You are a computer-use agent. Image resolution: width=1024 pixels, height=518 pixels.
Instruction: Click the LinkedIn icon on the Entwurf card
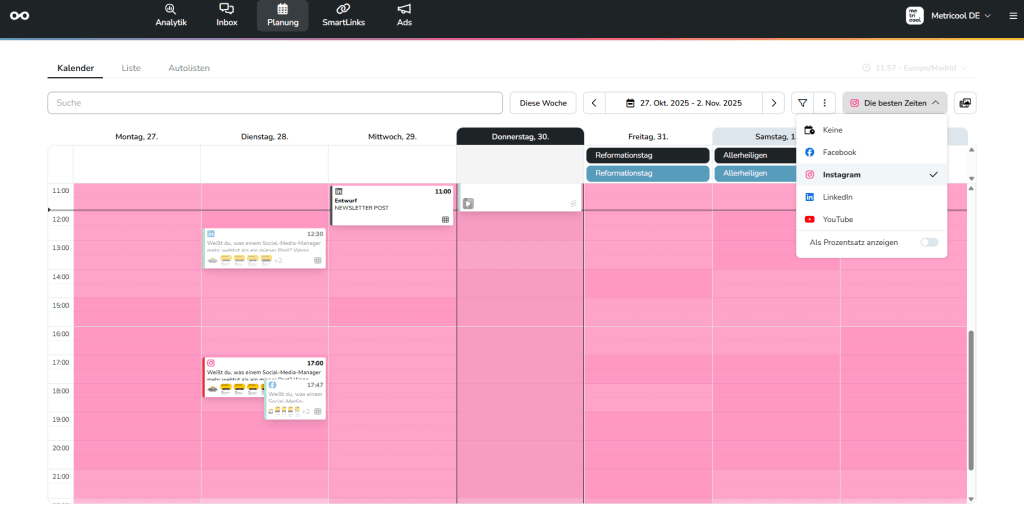pos(339,191)
